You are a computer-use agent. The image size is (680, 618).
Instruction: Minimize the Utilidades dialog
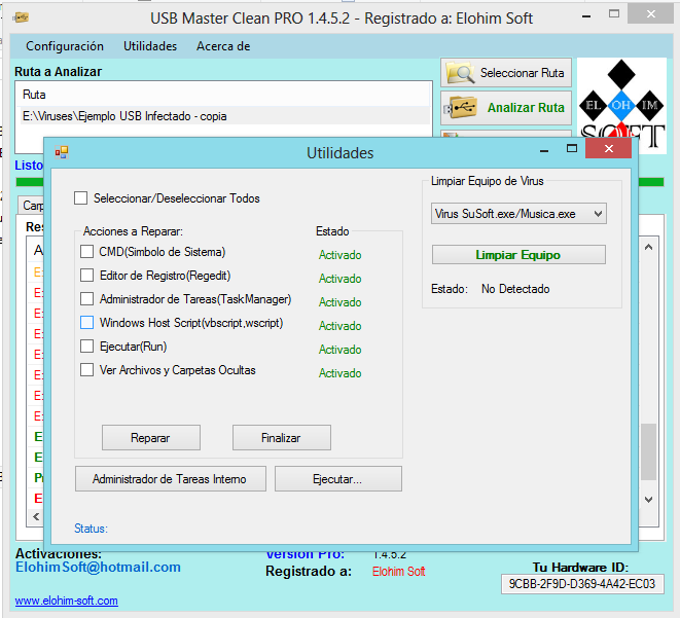point(545,150)
